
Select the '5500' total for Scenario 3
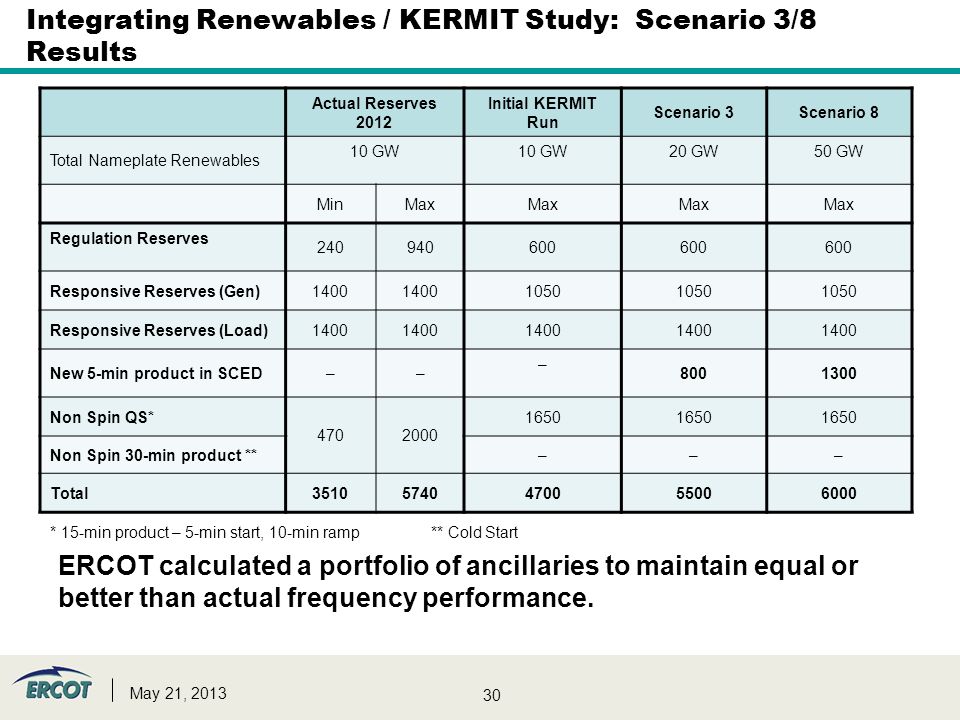pos(694,493)
